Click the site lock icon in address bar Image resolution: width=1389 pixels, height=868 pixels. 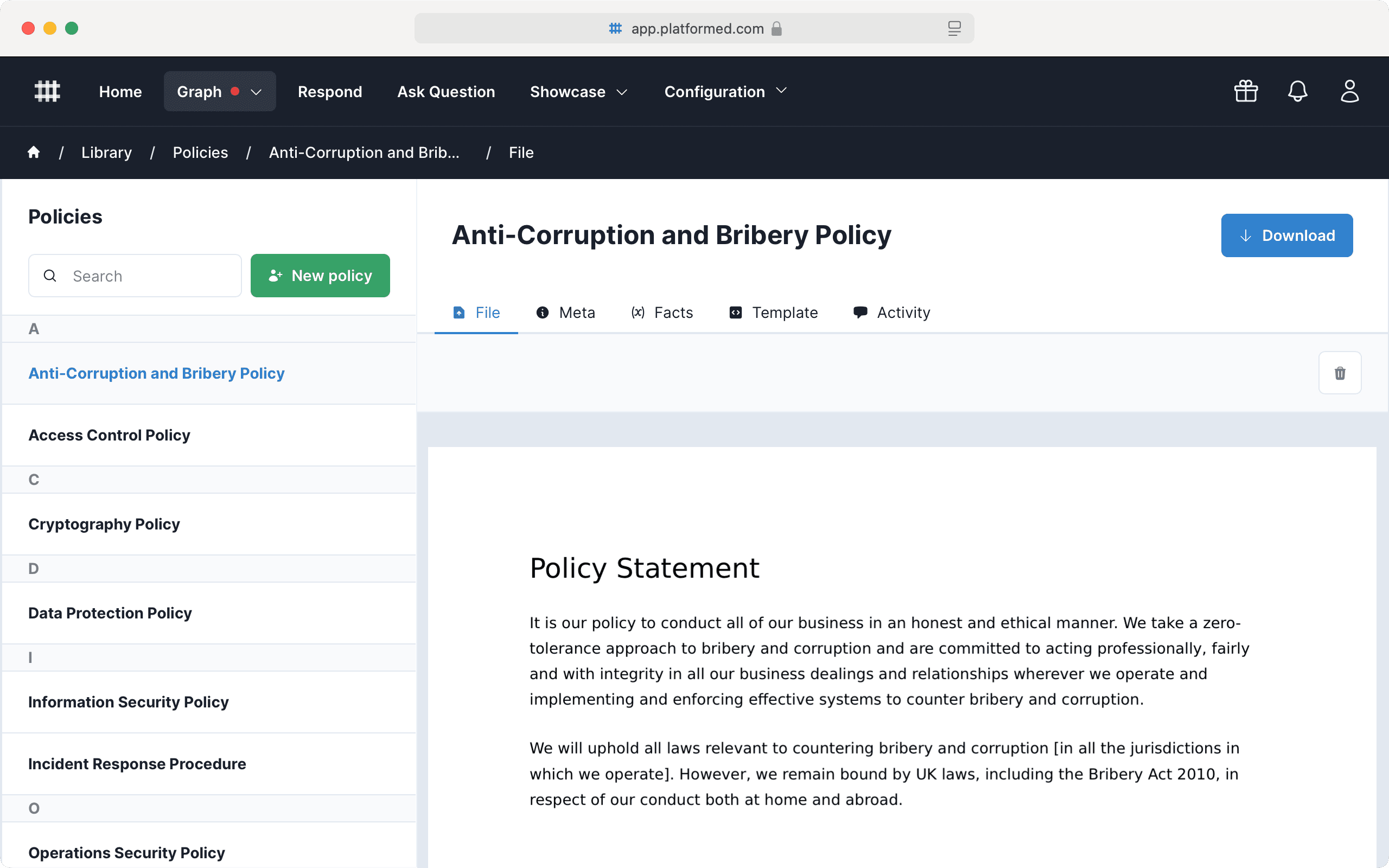pos(776,29)
